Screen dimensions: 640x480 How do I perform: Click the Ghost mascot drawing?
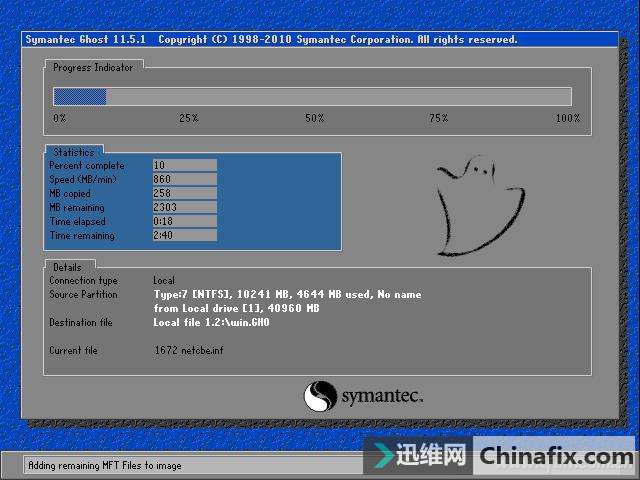tap(480, 206)
